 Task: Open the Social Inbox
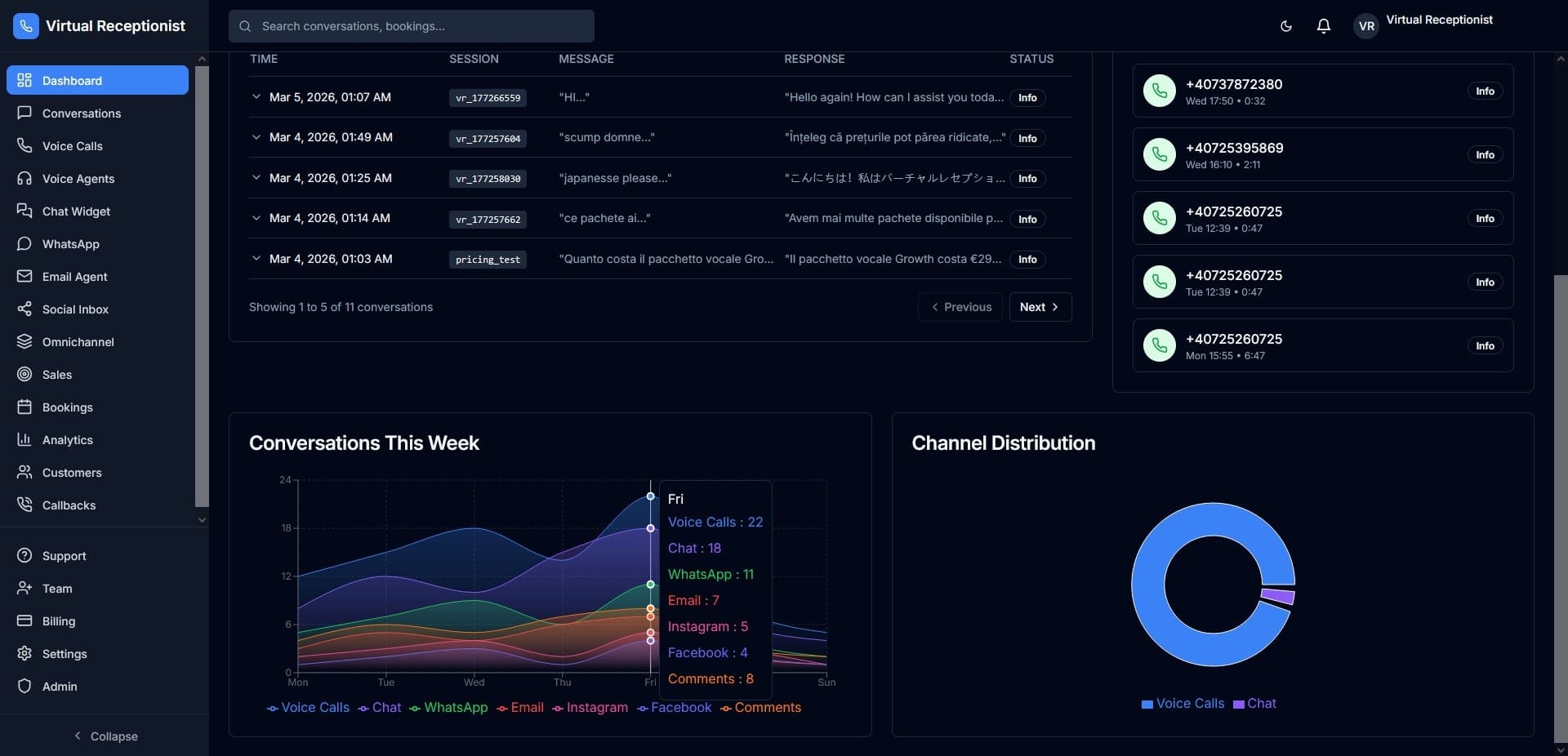pos(74,309)
